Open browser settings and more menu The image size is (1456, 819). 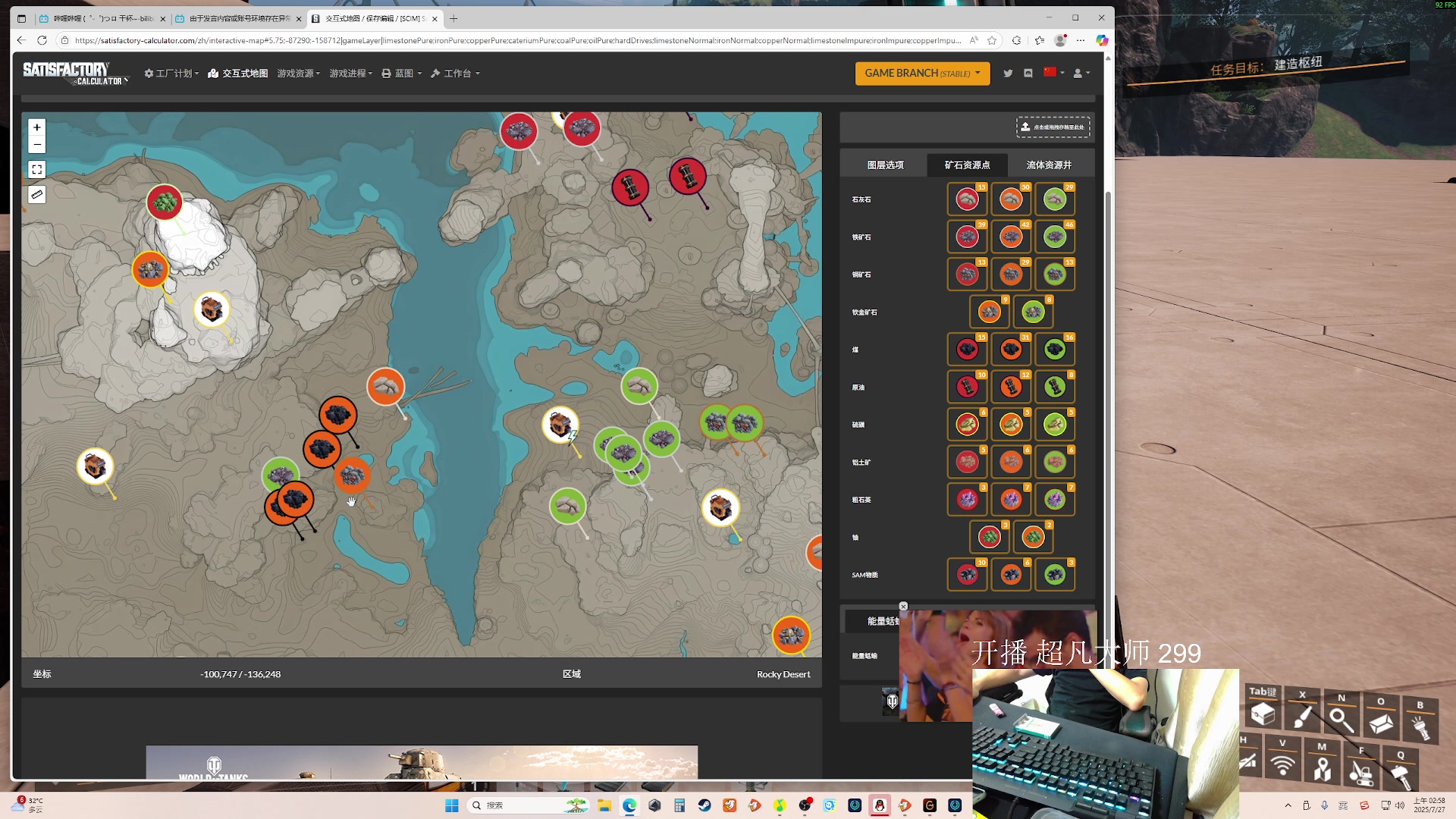pyautogui.click(x=1081, y=40)
